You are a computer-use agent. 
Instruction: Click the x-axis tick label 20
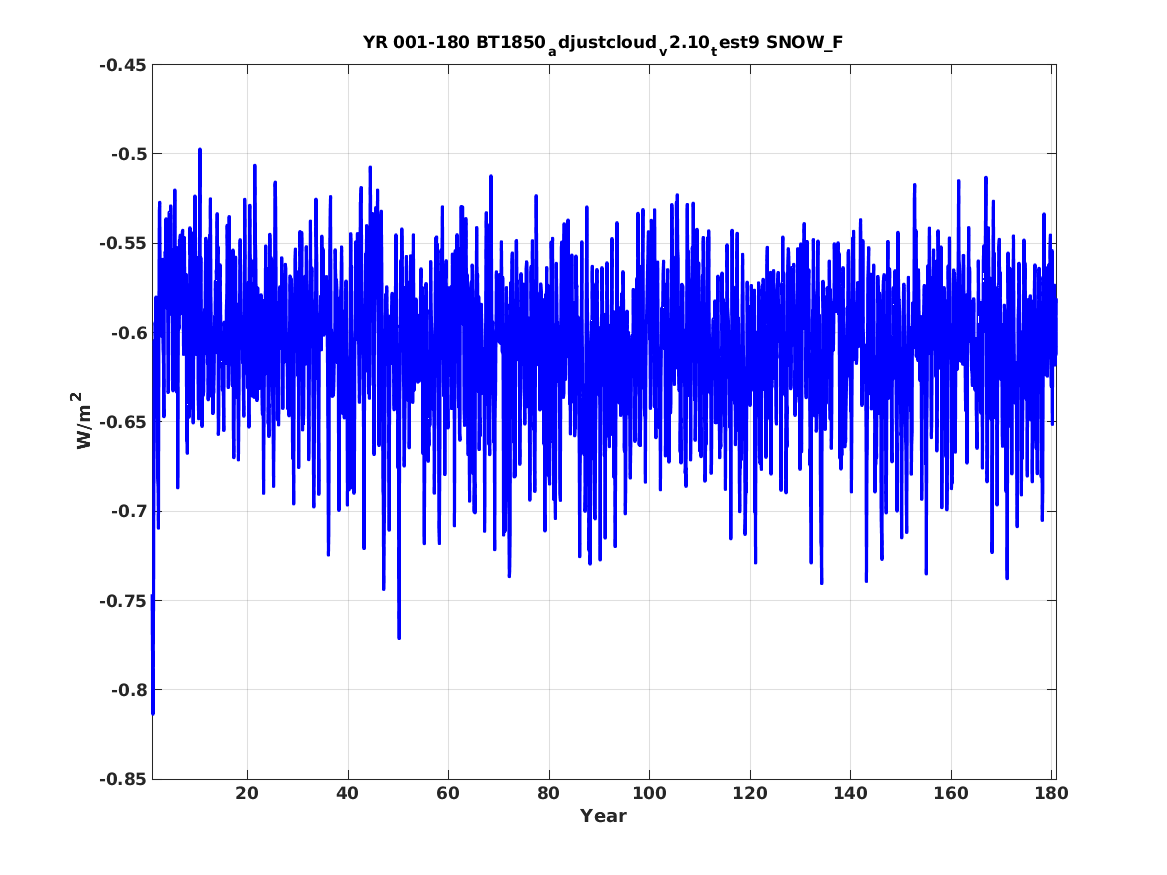point(247,793)
